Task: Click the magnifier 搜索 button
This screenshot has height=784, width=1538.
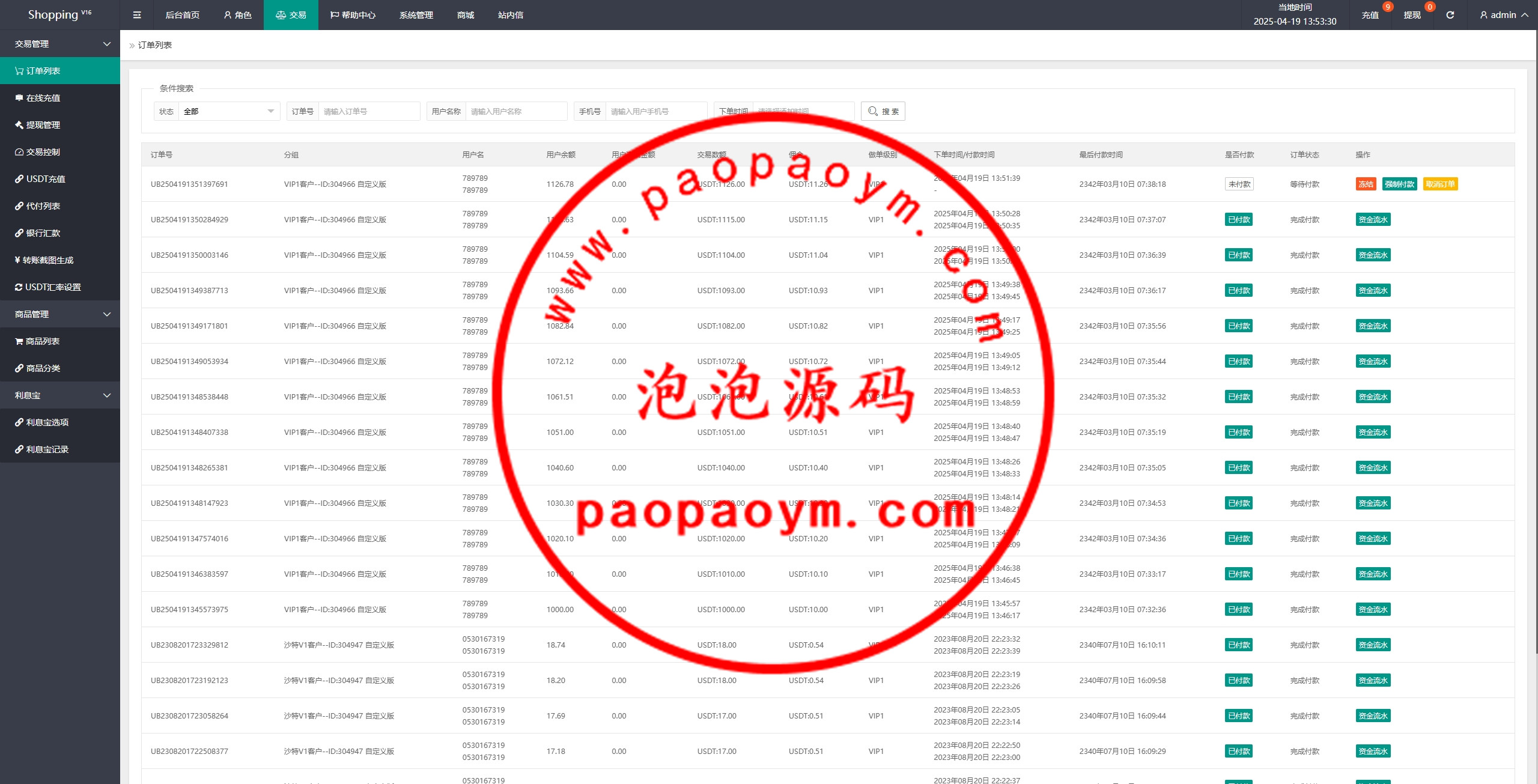Action: [x=883, y=111]
